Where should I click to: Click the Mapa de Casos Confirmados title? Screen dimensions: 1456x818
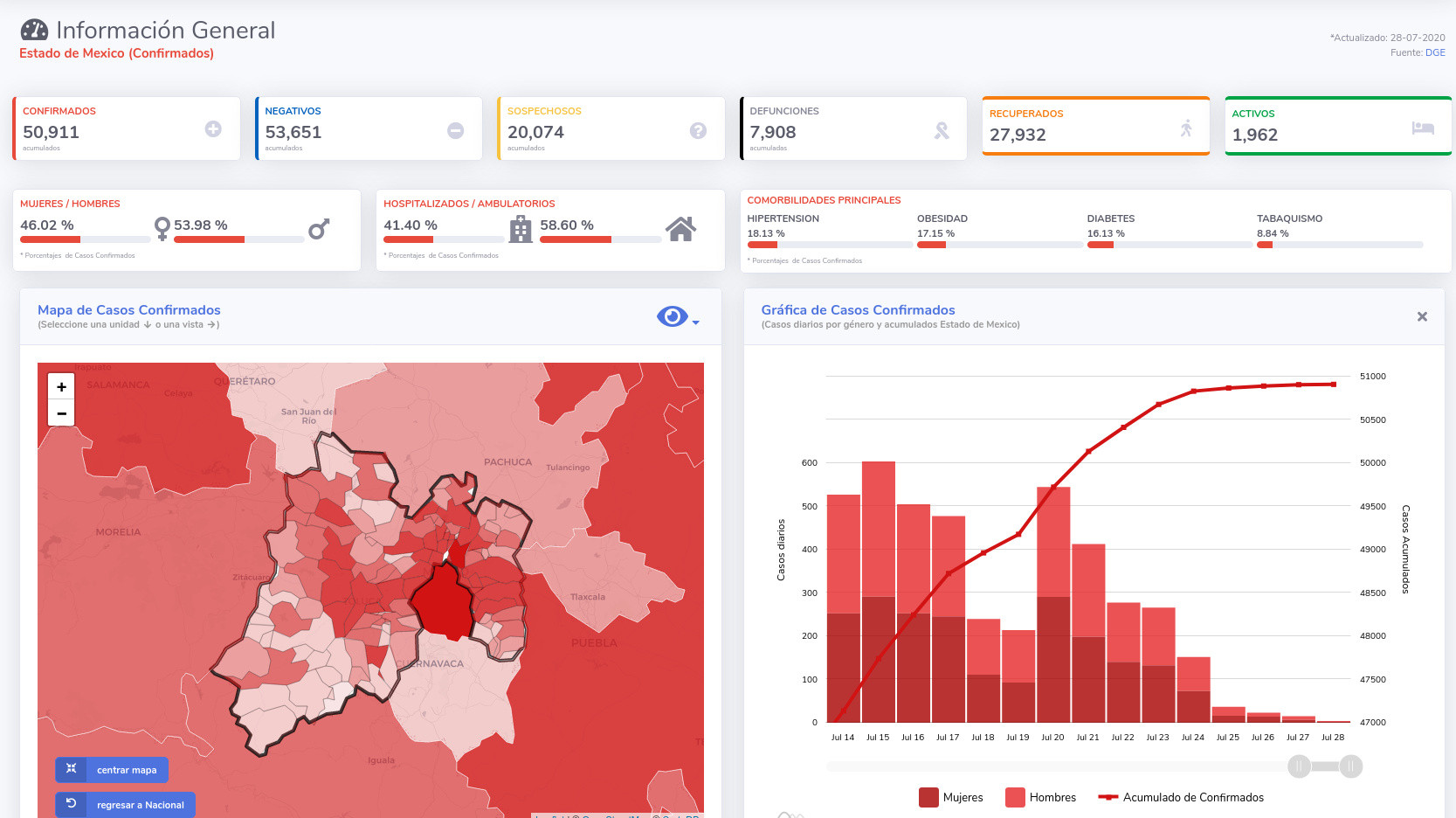click(129, 310)
